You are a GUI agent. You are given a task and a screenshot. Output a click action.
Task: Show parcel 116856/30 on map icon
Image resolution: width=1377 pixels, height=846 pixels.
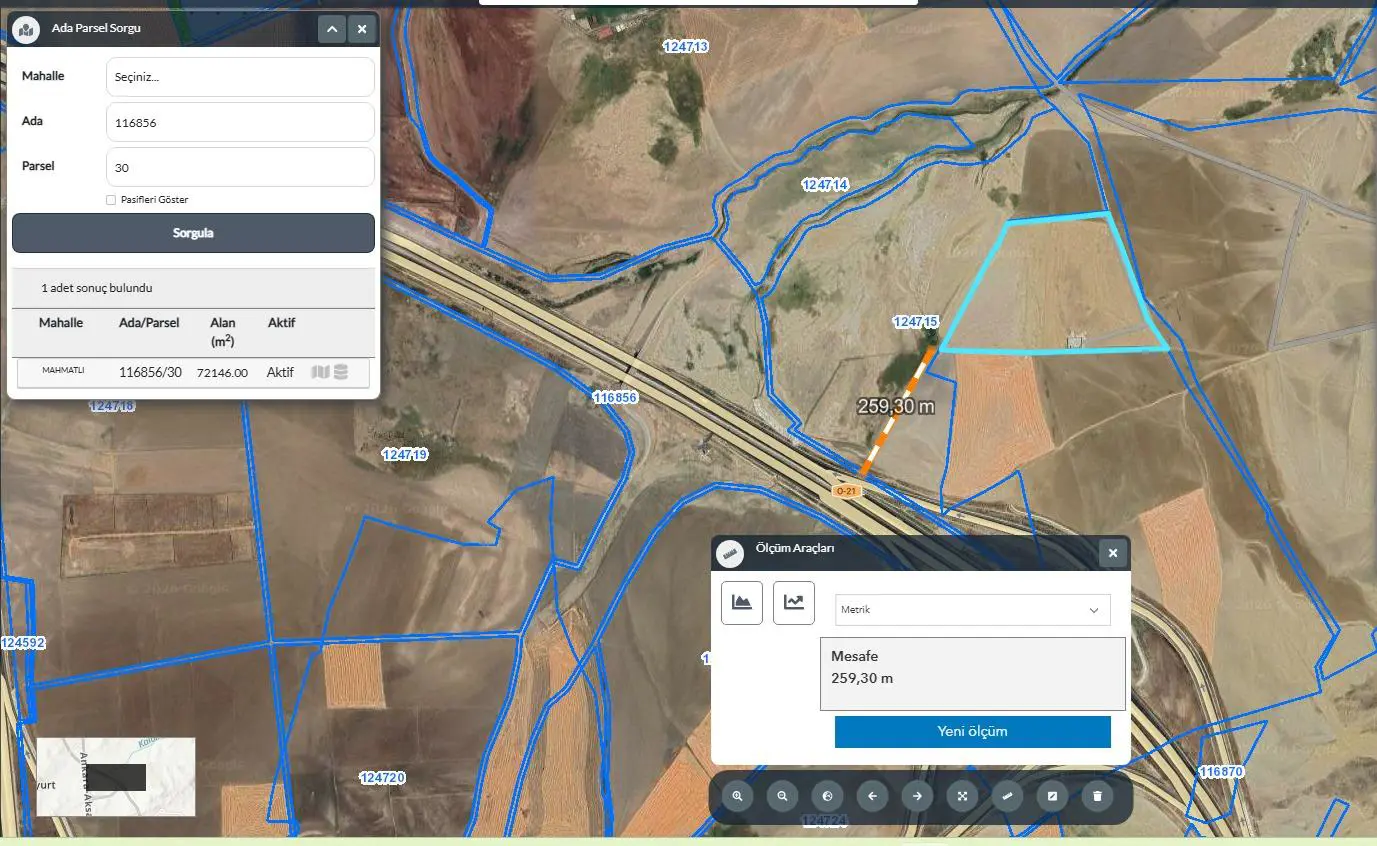pos(320,372)
